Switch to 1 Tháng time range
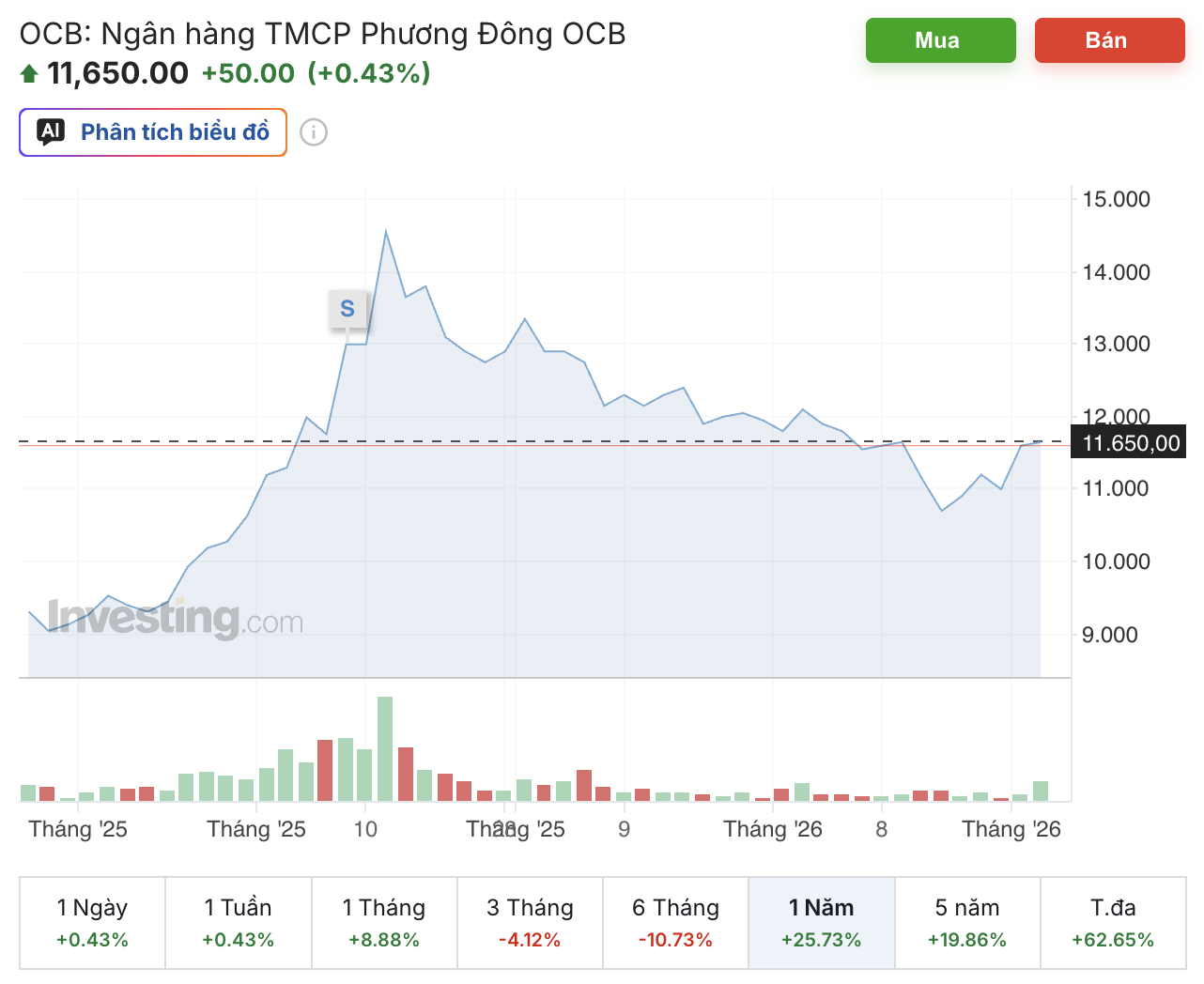This screenshot has width=1204, height=984. 384,922
